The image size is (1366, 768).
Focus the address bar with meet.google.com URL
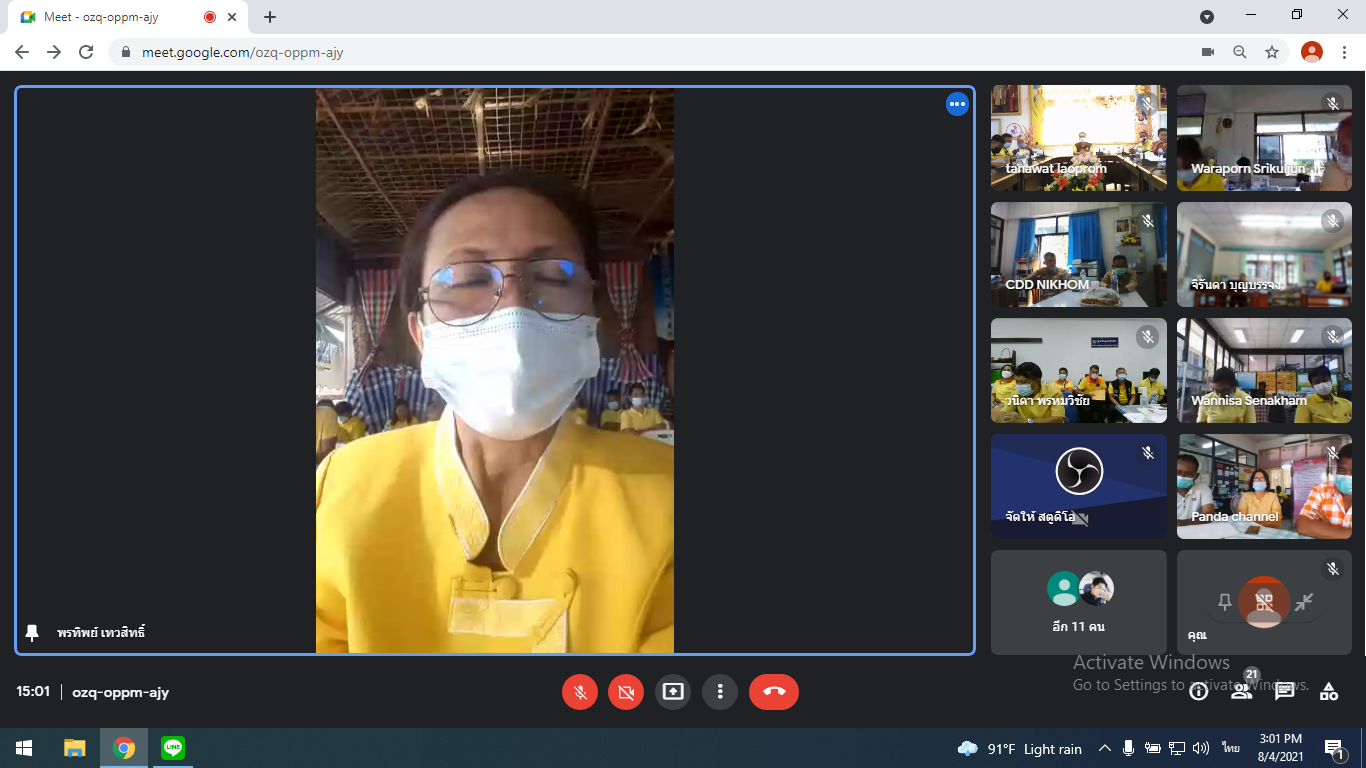pos(650,52)
